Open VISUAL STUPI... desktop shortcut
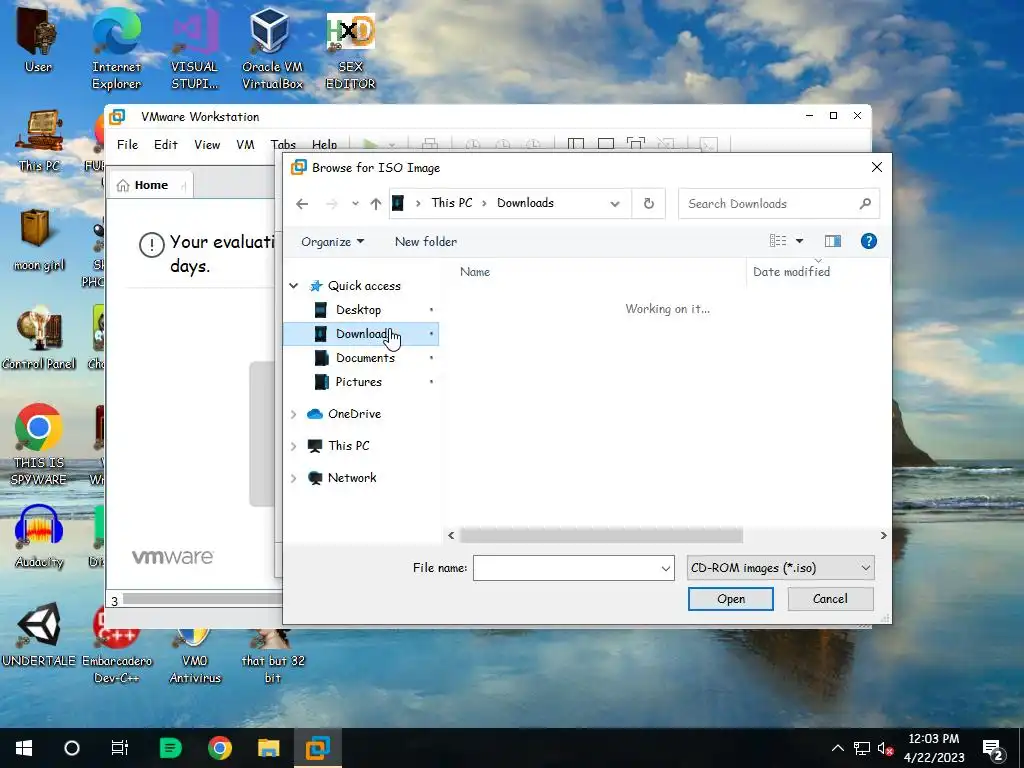 pos(195,49)
